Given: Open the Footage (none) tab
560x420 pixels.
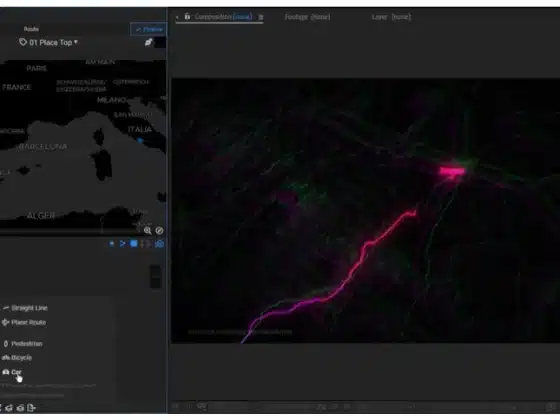Looking at the screenshot, I should point(307,17).
